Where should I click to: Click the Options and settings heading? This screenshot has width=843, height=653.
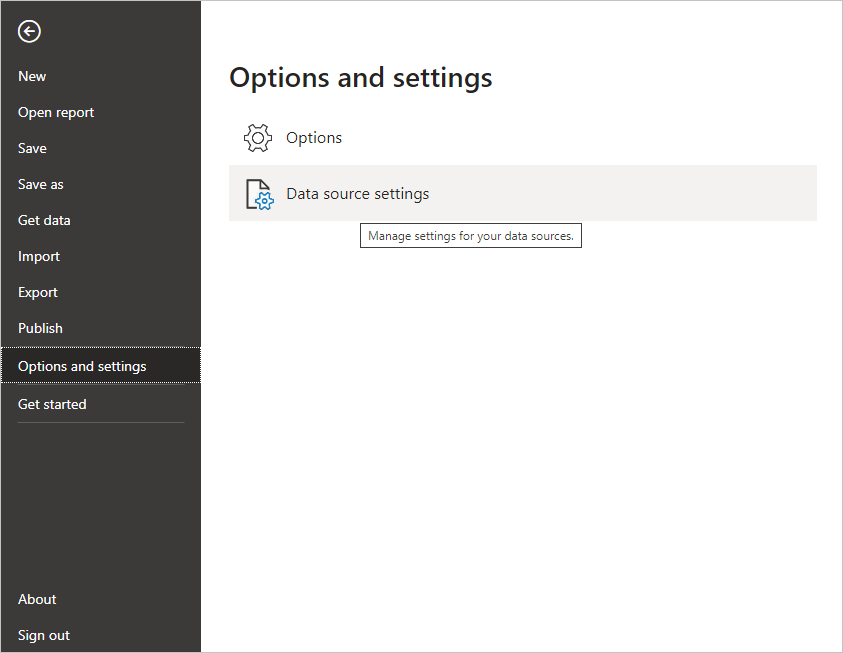(x=360, y=77)
